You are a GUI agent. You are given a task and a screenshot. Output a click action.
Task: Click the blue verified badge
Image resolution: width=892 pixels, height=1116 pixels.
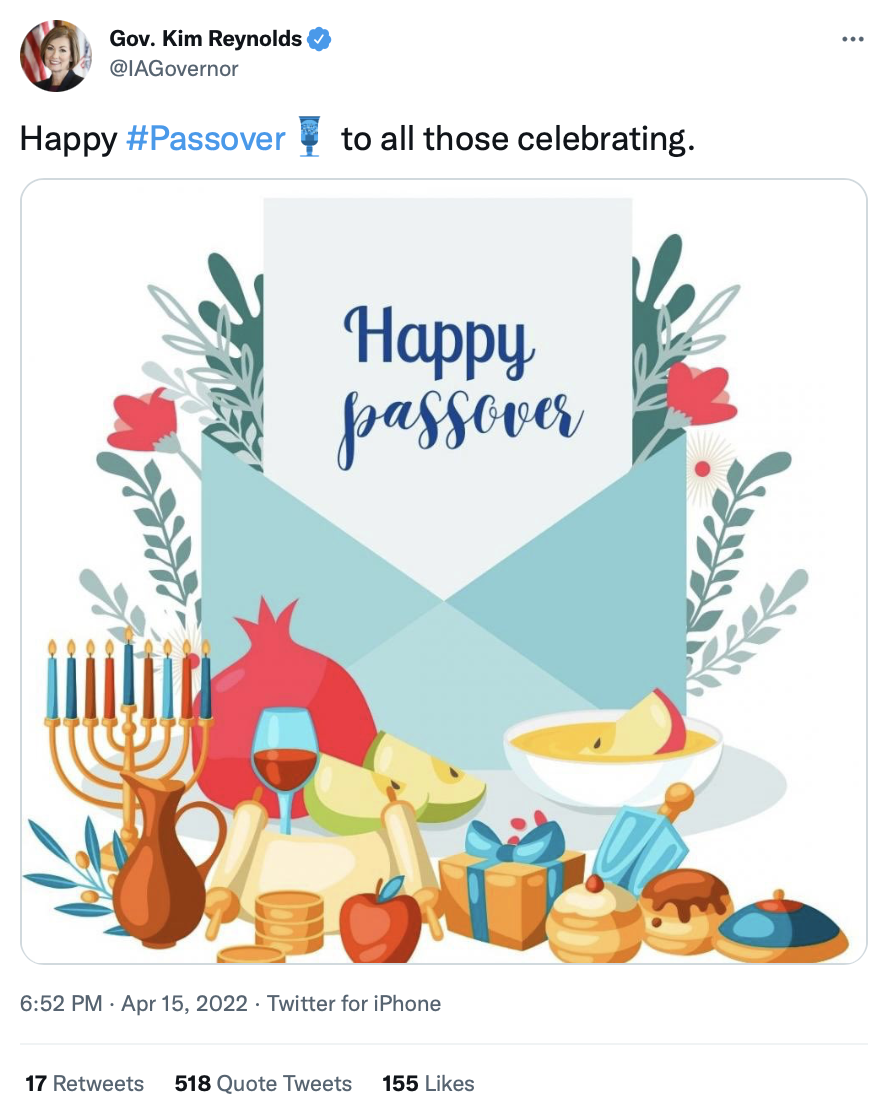319,39
